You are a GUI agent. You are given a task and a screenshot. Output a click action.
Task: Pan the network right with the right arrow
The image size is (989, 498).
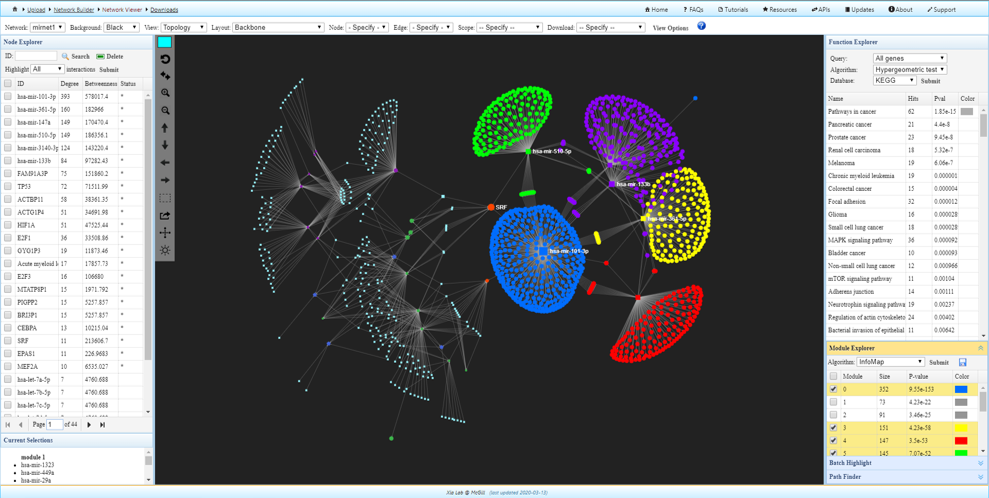coord(165,180)
